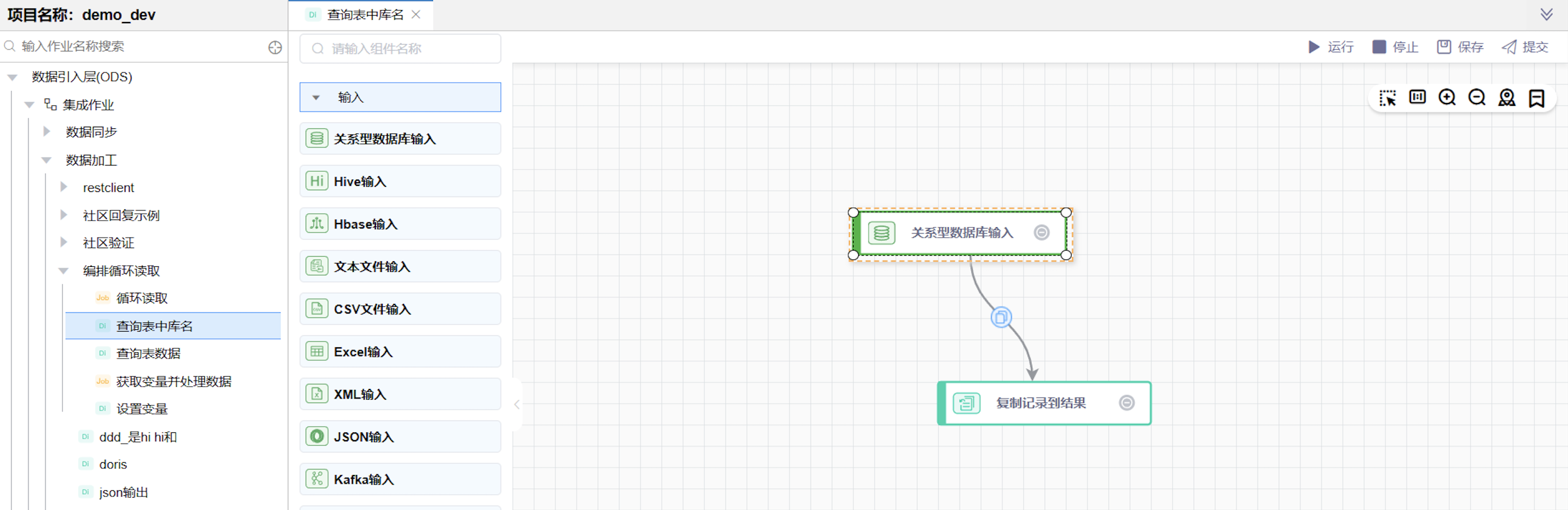Click the locate/center position icon
The height and width of the screenshot is (510, 1568).
1507,97
